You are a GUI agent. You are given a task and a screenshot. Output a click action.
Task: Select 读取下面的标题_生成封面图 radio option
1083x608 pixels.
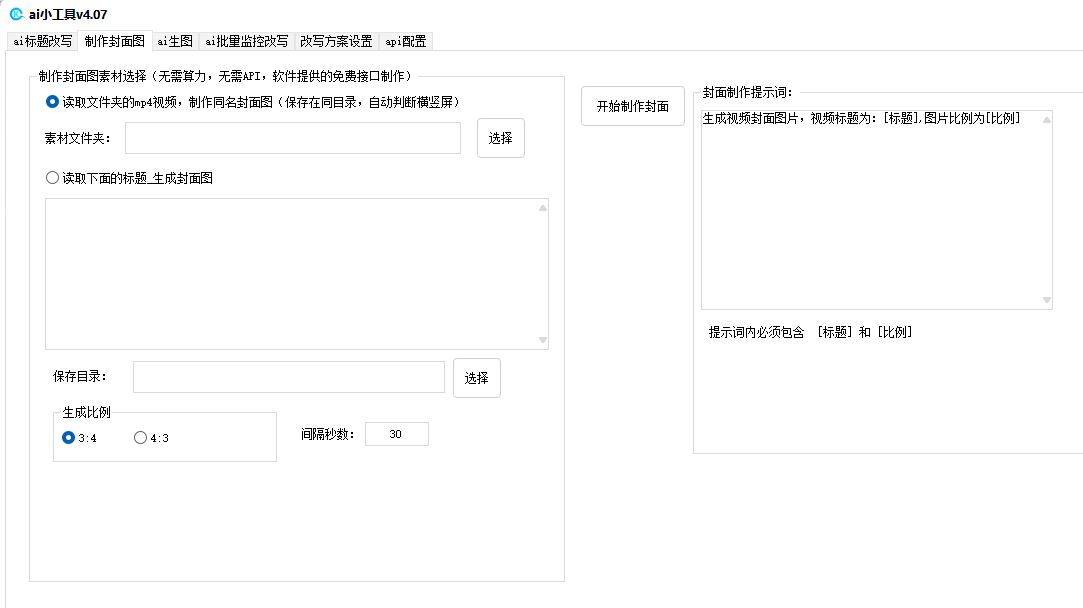pos(53,178)
